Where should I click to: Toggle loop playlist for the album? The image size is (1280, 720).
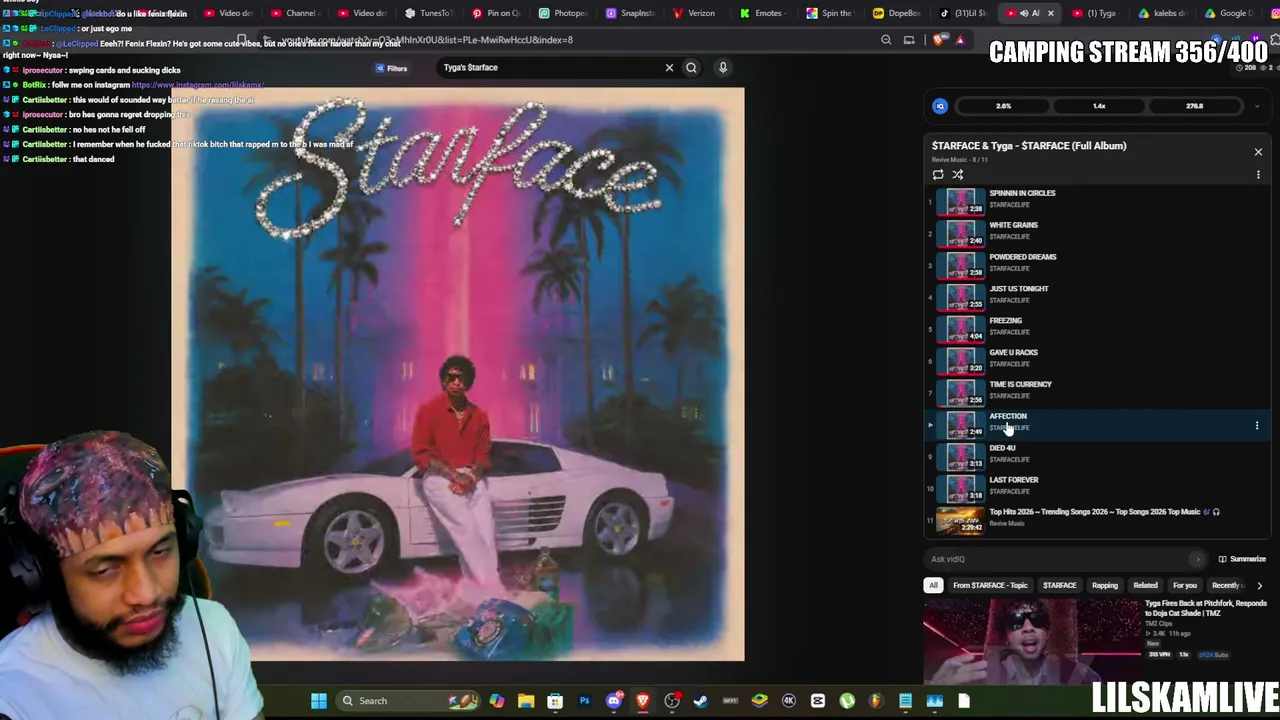pyautogui.click(x=938, y=174)
